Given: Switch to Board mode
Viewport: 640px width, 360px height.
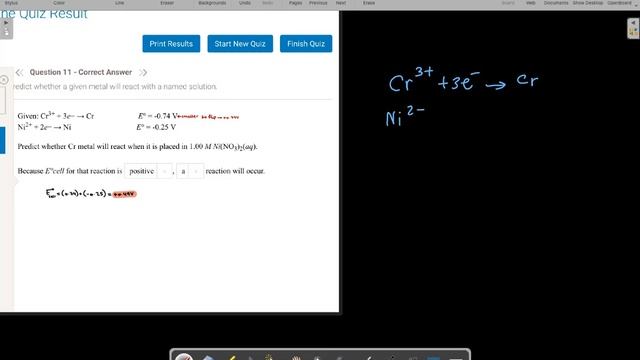Looking at the screenshot, I should point(508,3).
